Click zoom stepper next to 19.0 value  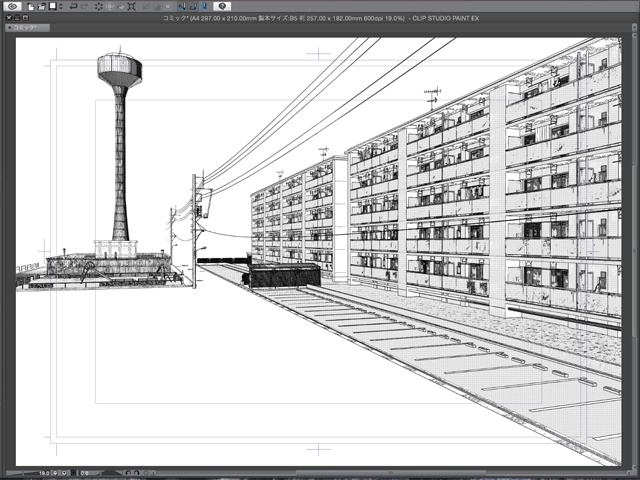[x=57, y=471]
